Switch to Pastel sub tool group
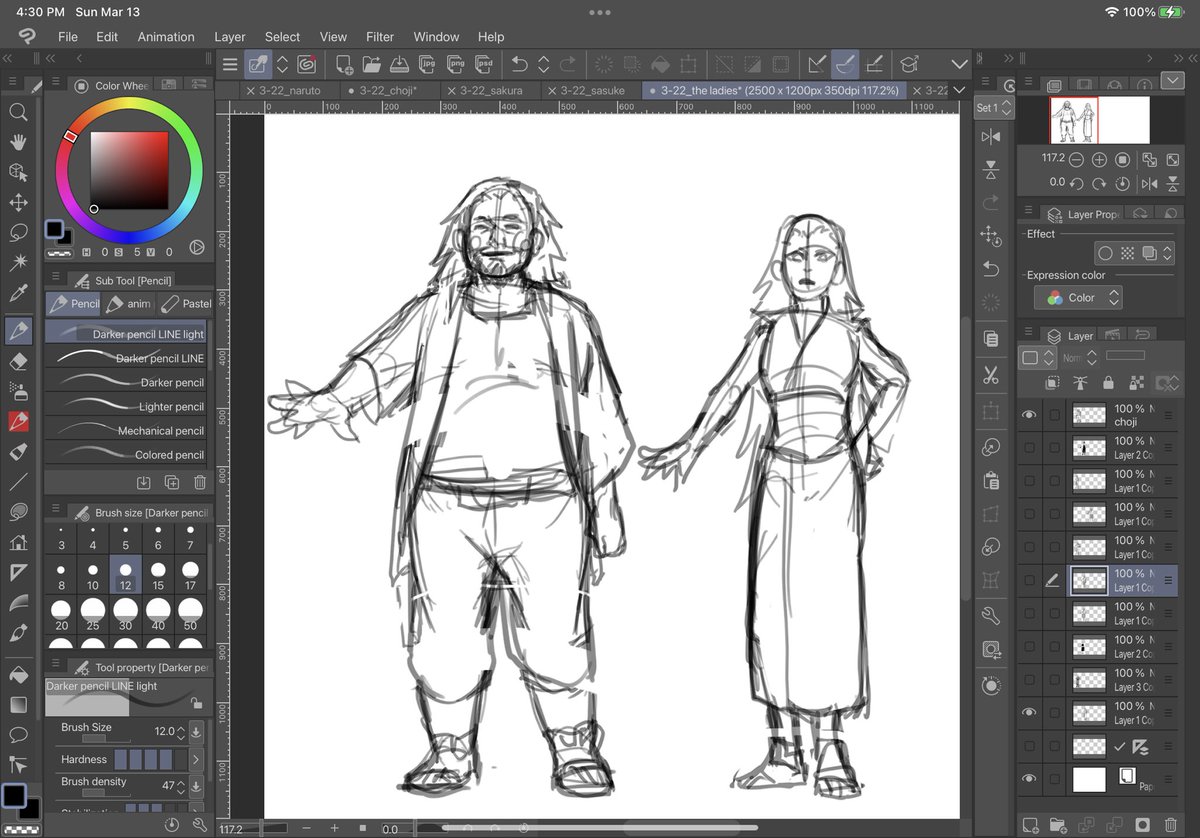 click(x=186, y=303)
